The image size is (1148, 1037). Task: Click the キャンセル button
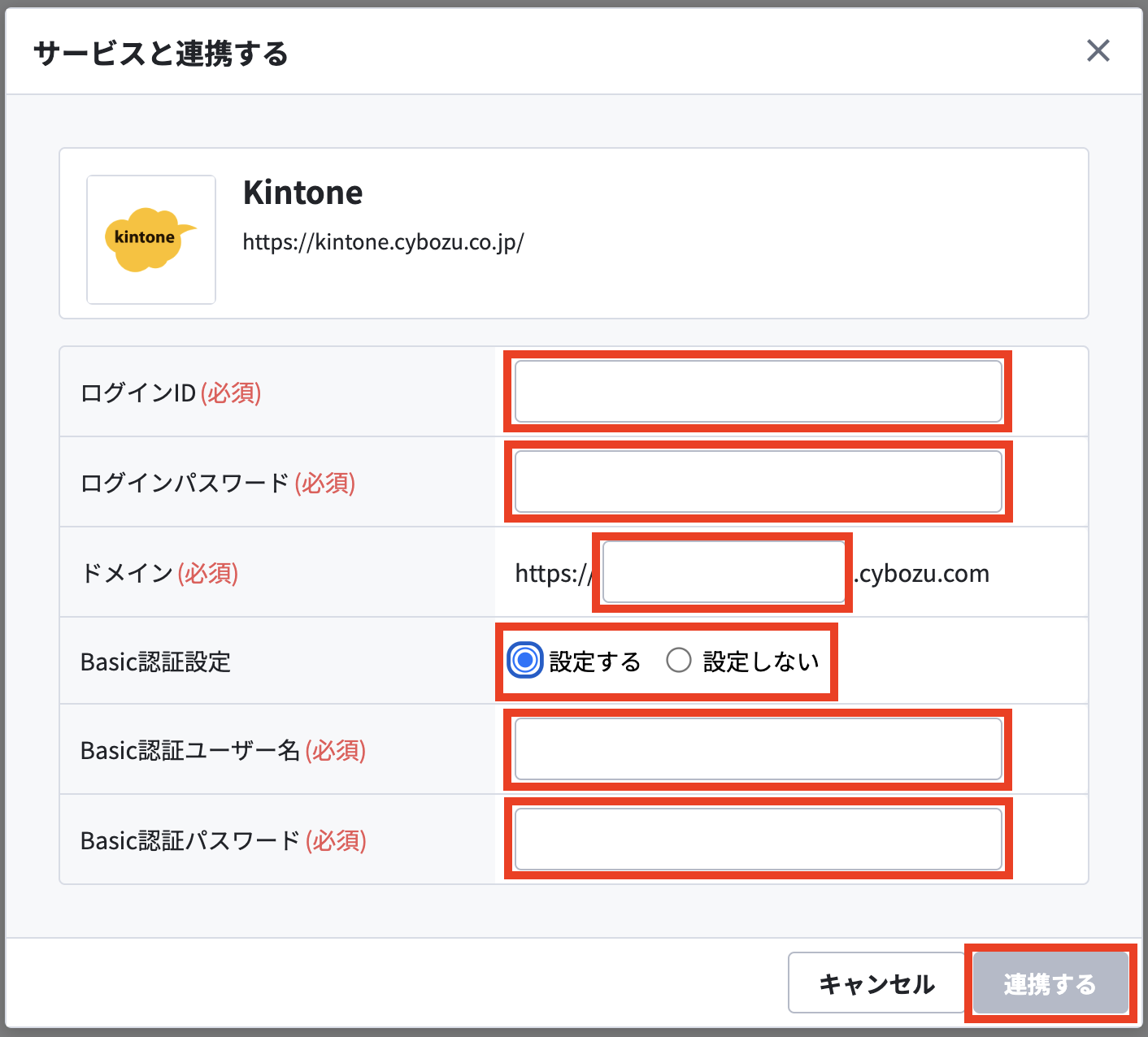coord(876,983)
